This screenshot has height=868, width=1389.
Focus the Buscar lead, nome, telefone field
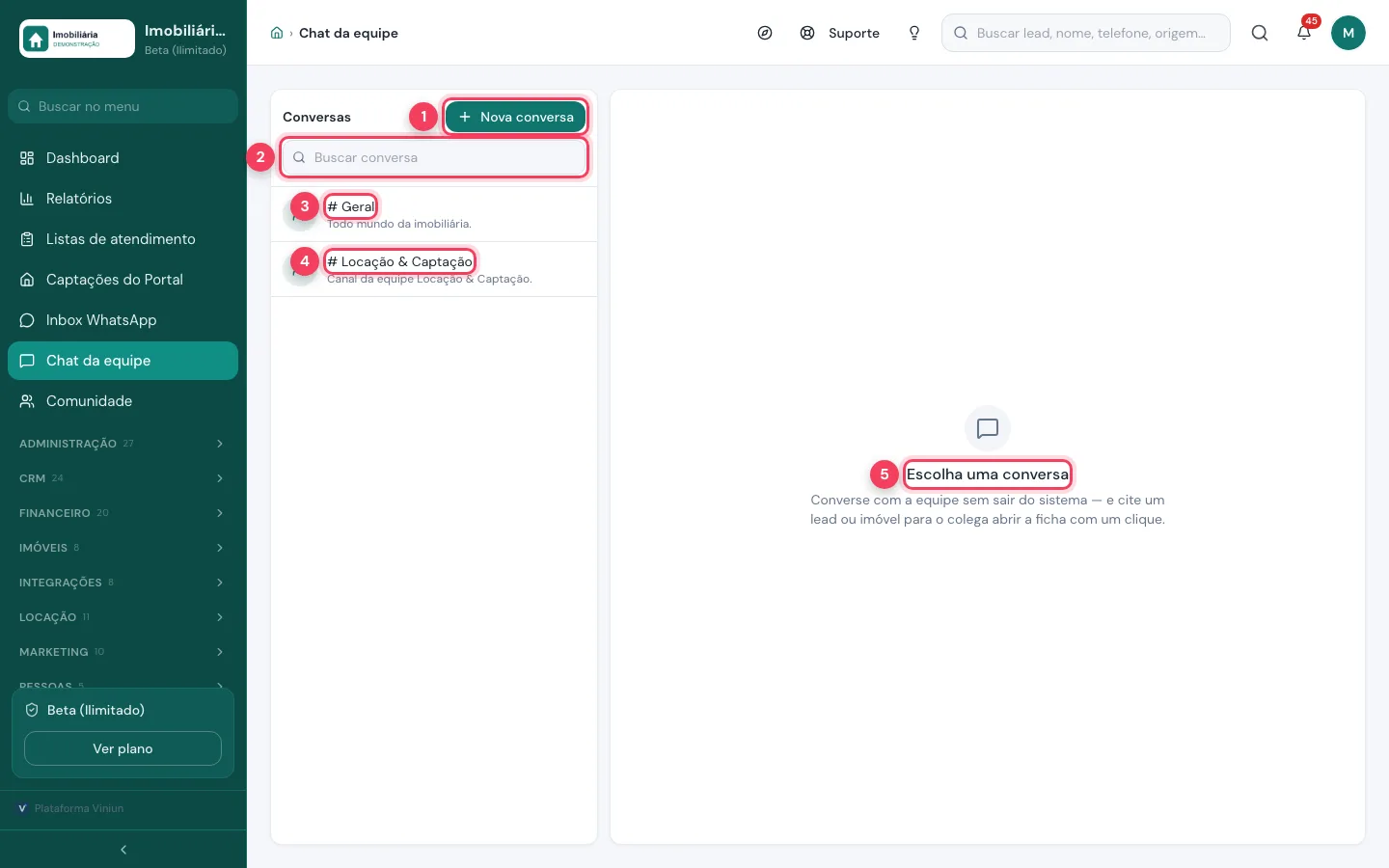(1086, 33)
